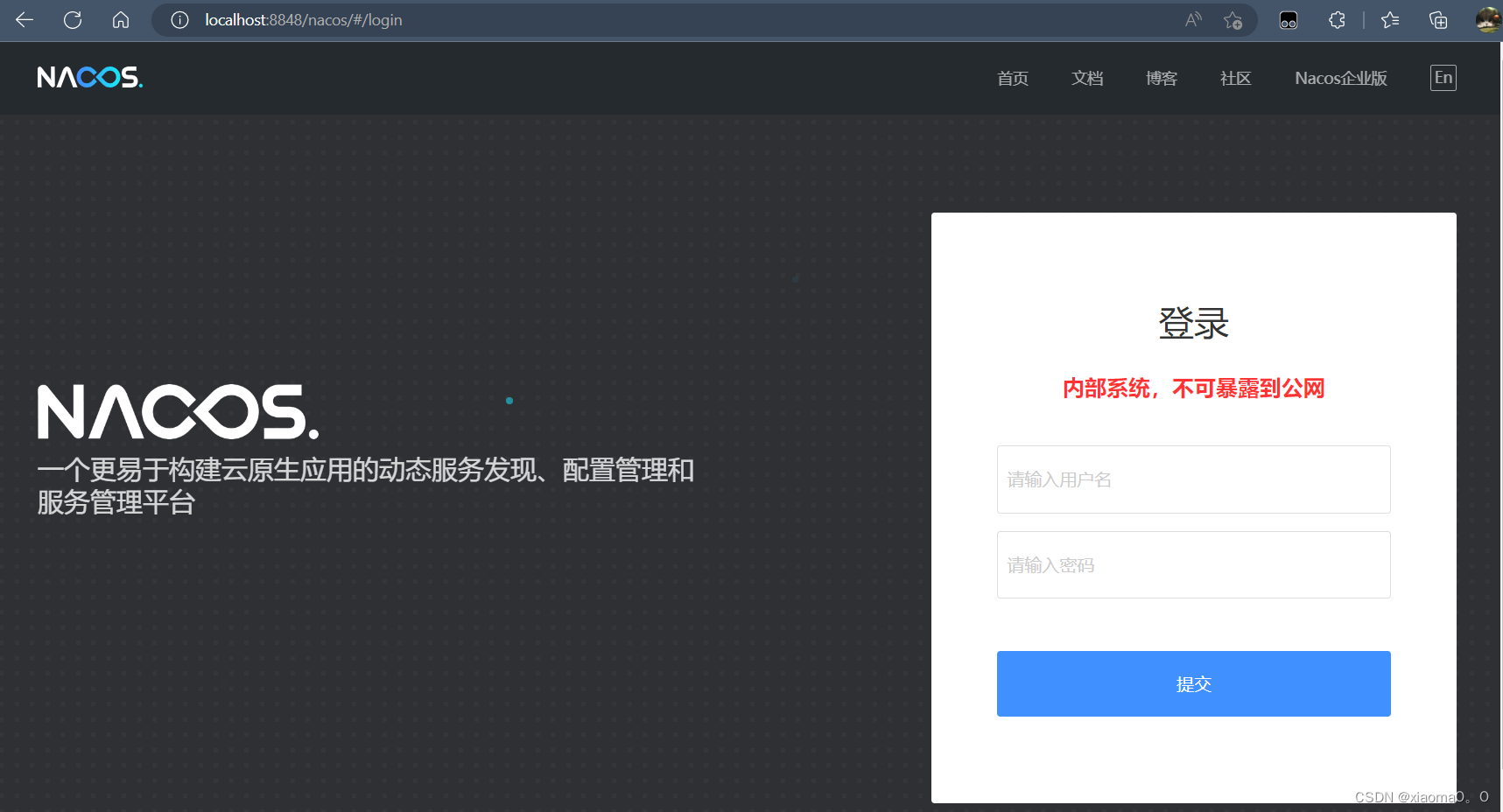Click the red 内部系统，不可暴露到公网 warning text

coord(1194,388)
